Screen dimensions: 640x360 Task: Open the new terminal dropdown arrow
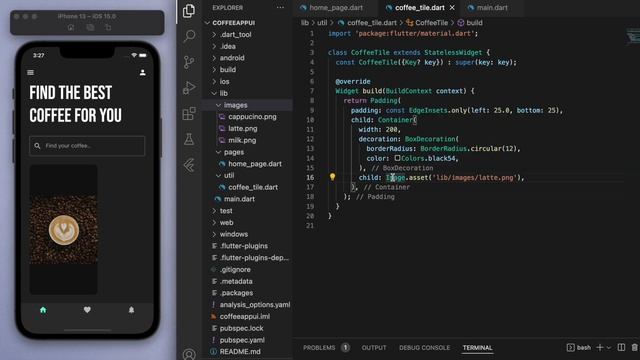609,348
